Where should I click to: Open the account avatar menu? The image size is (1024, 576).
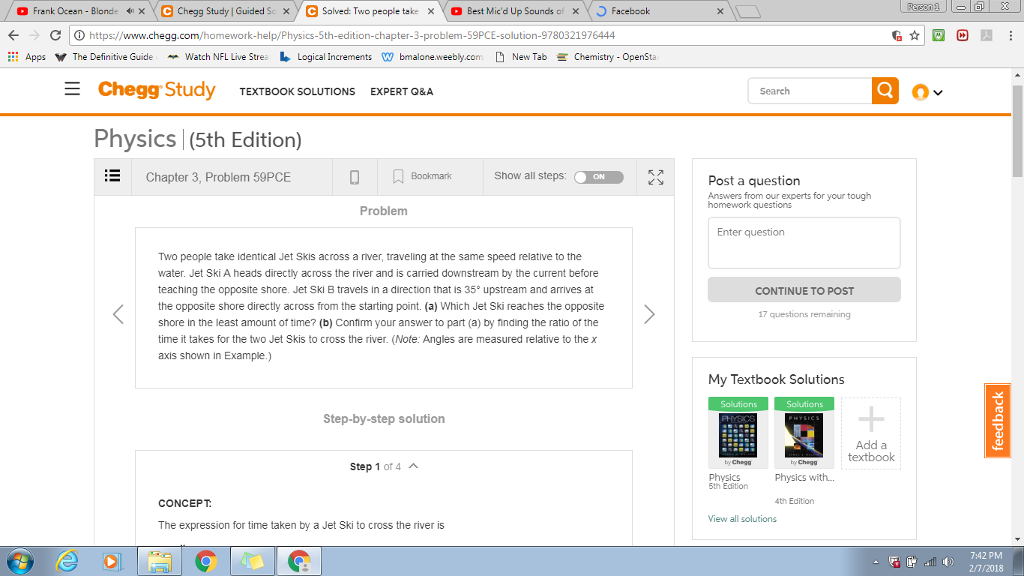[921, 90]
